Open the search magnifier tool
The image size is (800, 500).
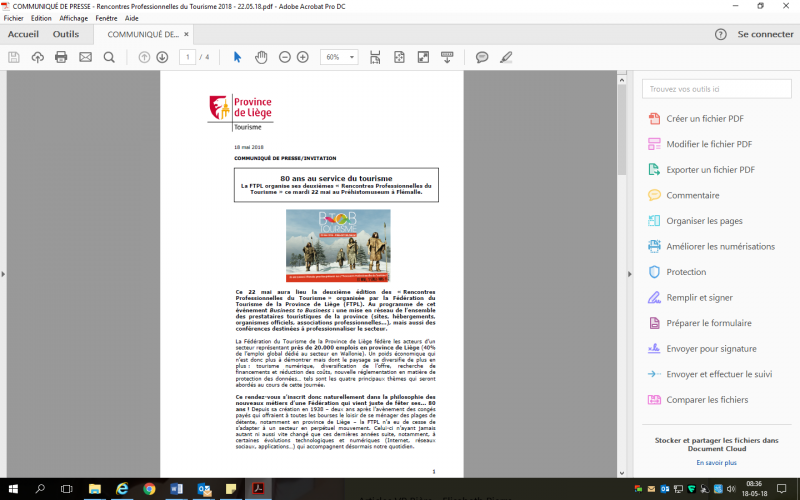109,57
